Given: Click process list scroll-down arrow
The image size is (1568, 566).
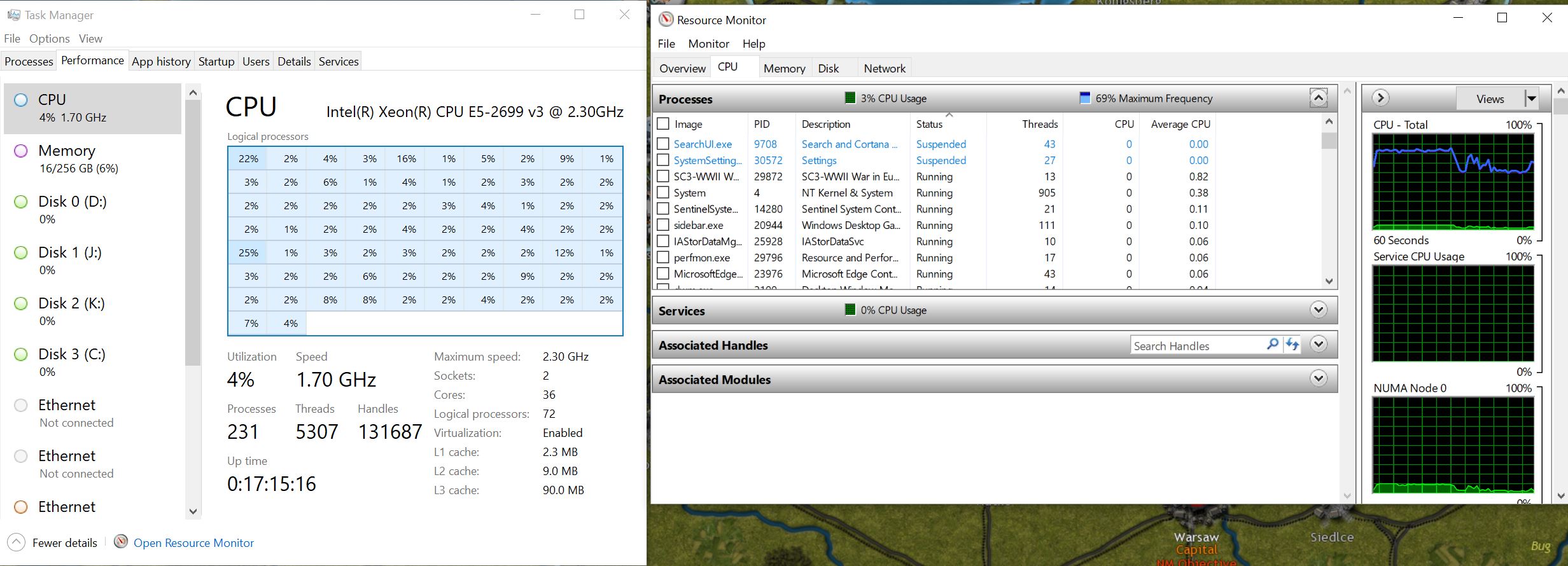Looking at the screenshot, I should (1329, 281).
